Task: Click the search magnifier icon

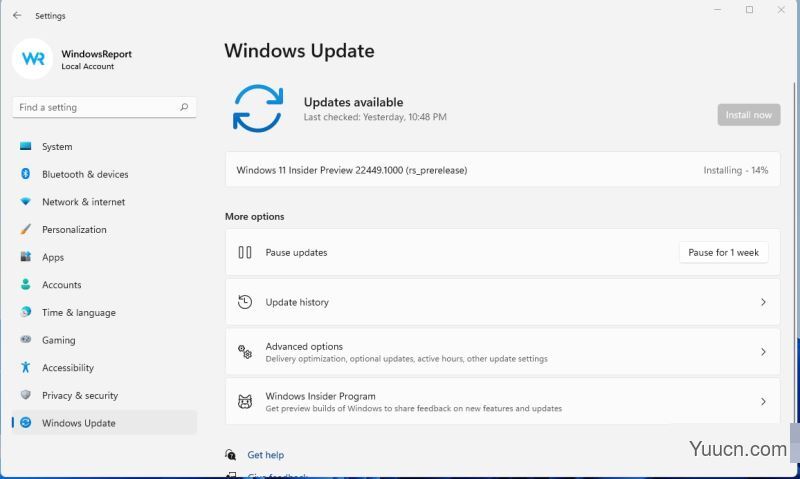Action: (x=184, y=107)
